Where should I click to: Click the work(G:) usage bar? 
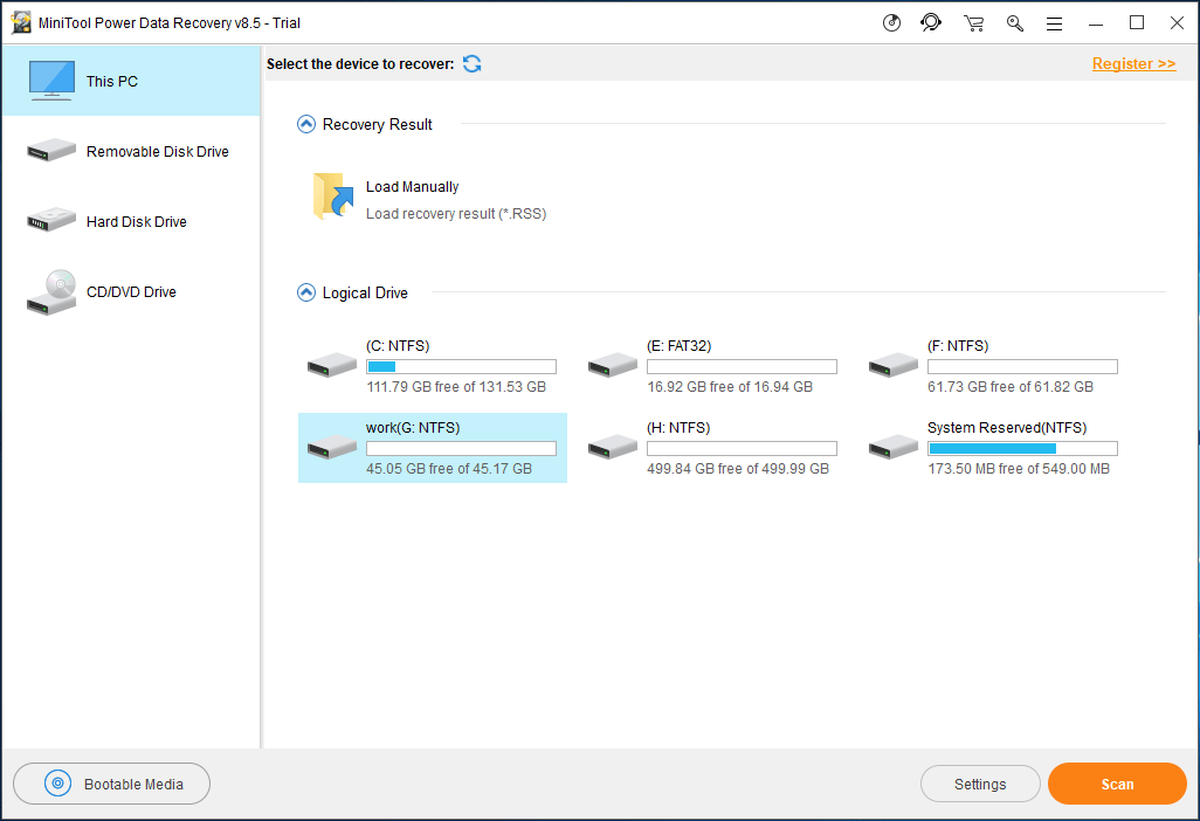tap(461, 449)
